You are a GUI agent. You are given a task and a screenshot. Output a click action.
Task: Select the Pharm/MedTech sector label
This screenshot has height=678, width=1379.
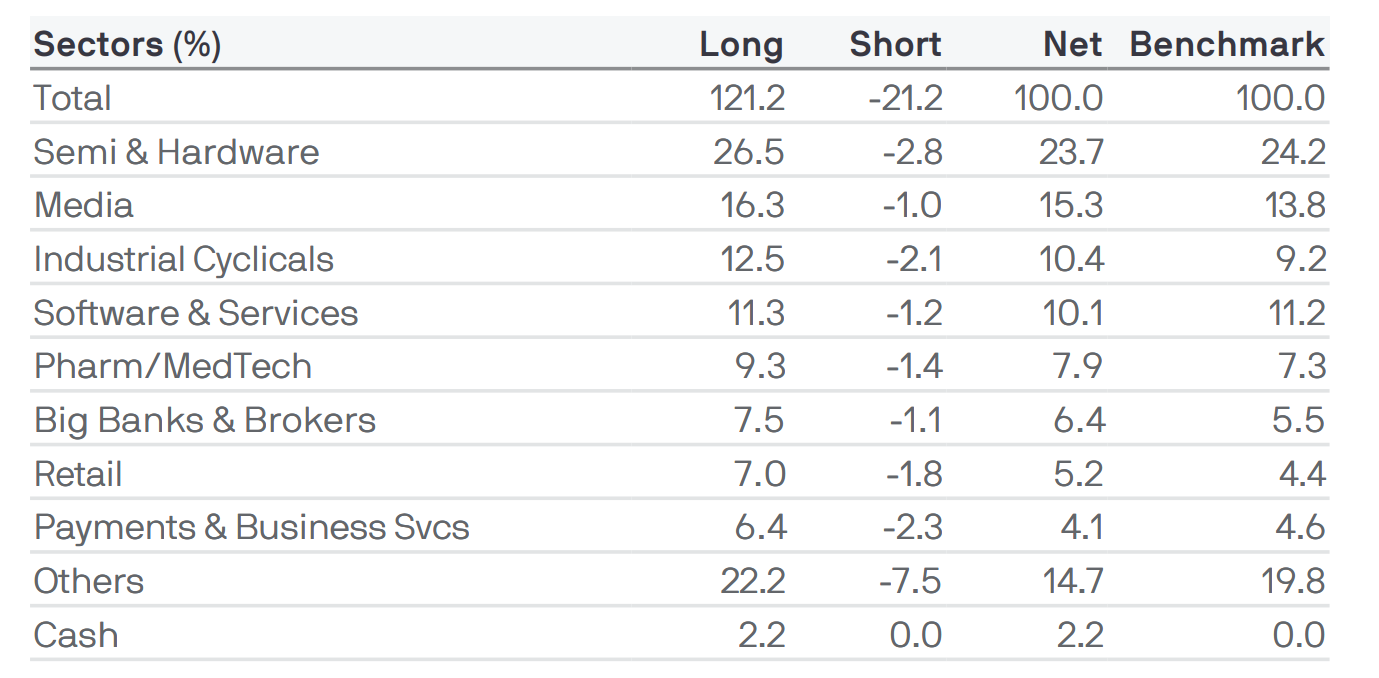tap(172, 366)
